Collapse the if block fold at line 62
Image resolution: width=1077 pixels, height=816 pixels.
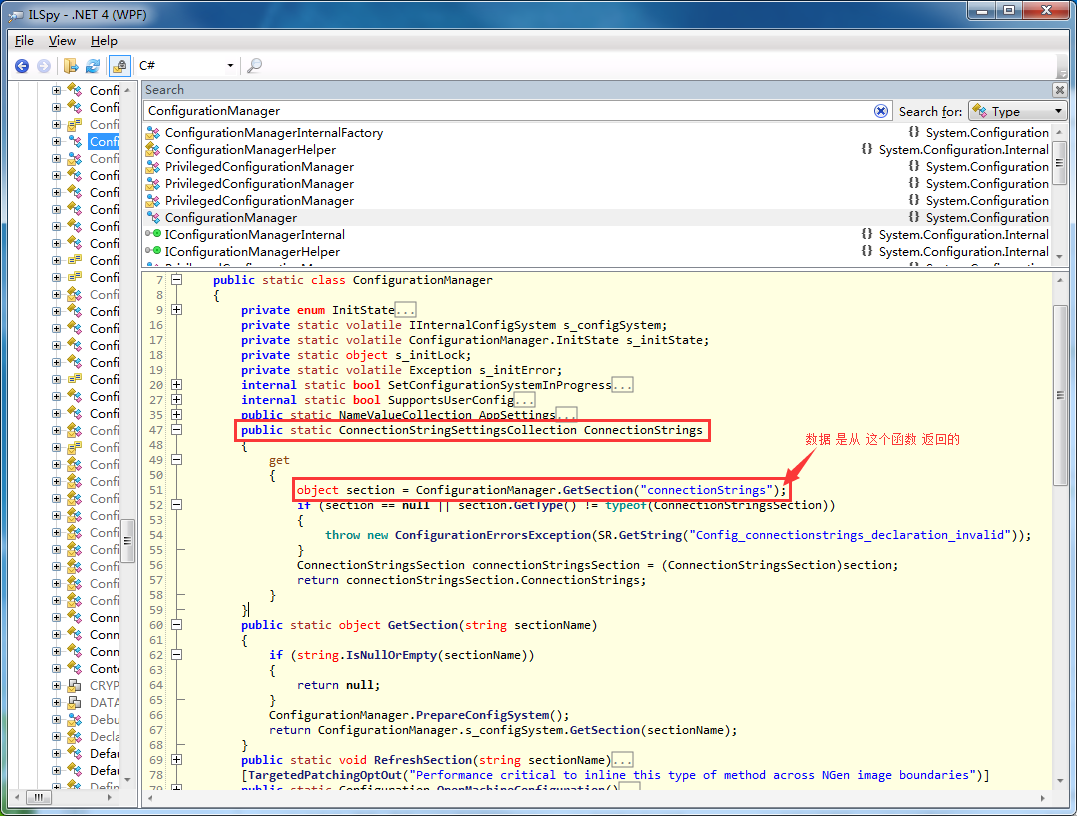177,655
